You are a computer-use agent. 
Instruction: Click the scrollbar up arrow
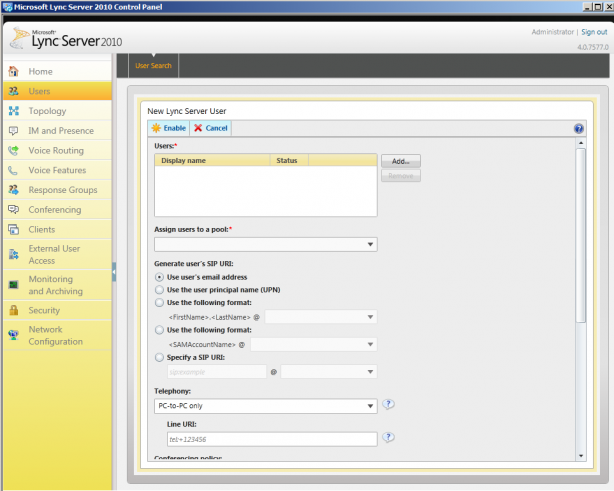pyautogui.click(x=581, y=143)
